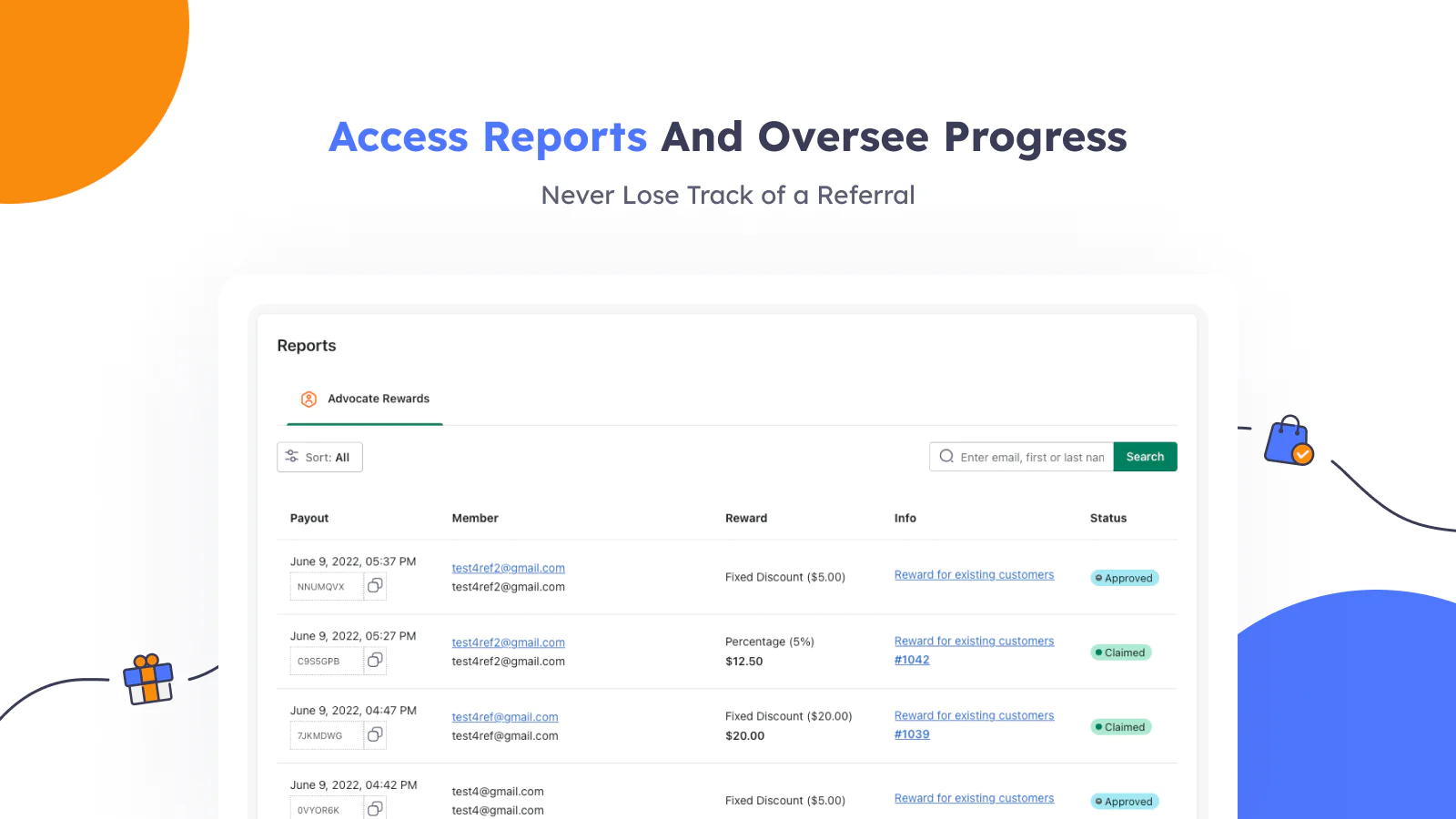Click the green Search button
The height and width of the screenshot is (819, 1456).
[x=1145, y=457]
